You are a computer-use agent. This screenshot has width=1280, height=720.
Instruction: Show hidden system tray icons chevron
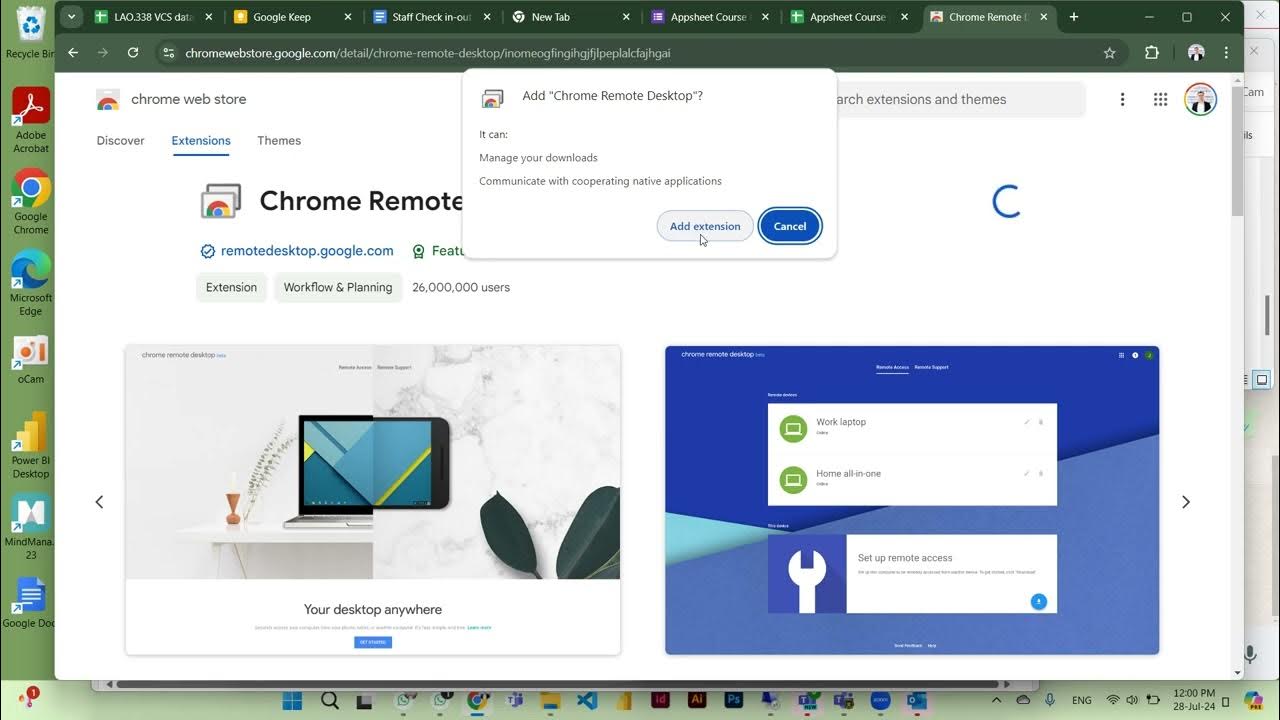coord(998,701)
